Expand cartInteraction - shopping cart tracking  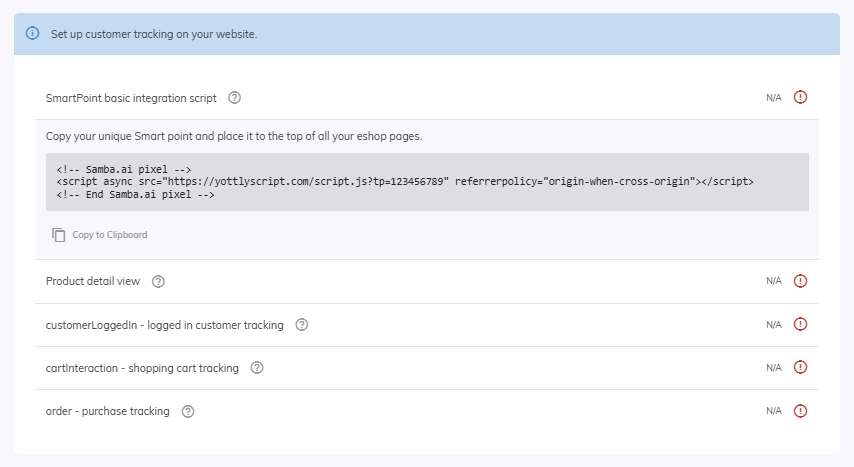pos(142,368)
